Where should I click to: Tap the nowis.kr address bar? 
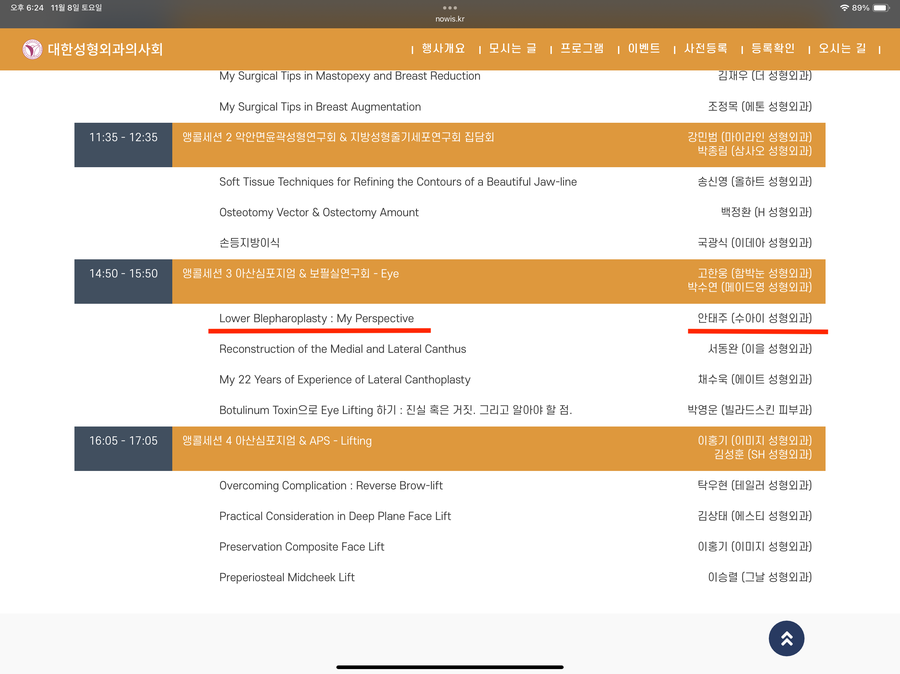click(x=450, y=19)
